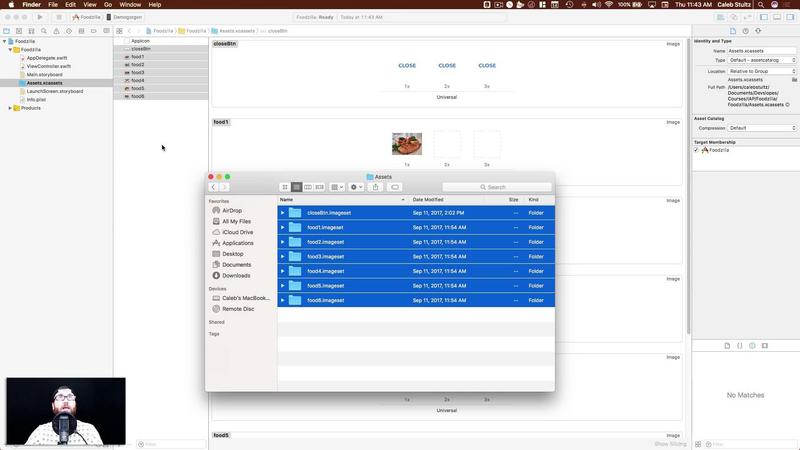Expand the Products group triangle
800x450 pixels.
click(x=10, y=108)
